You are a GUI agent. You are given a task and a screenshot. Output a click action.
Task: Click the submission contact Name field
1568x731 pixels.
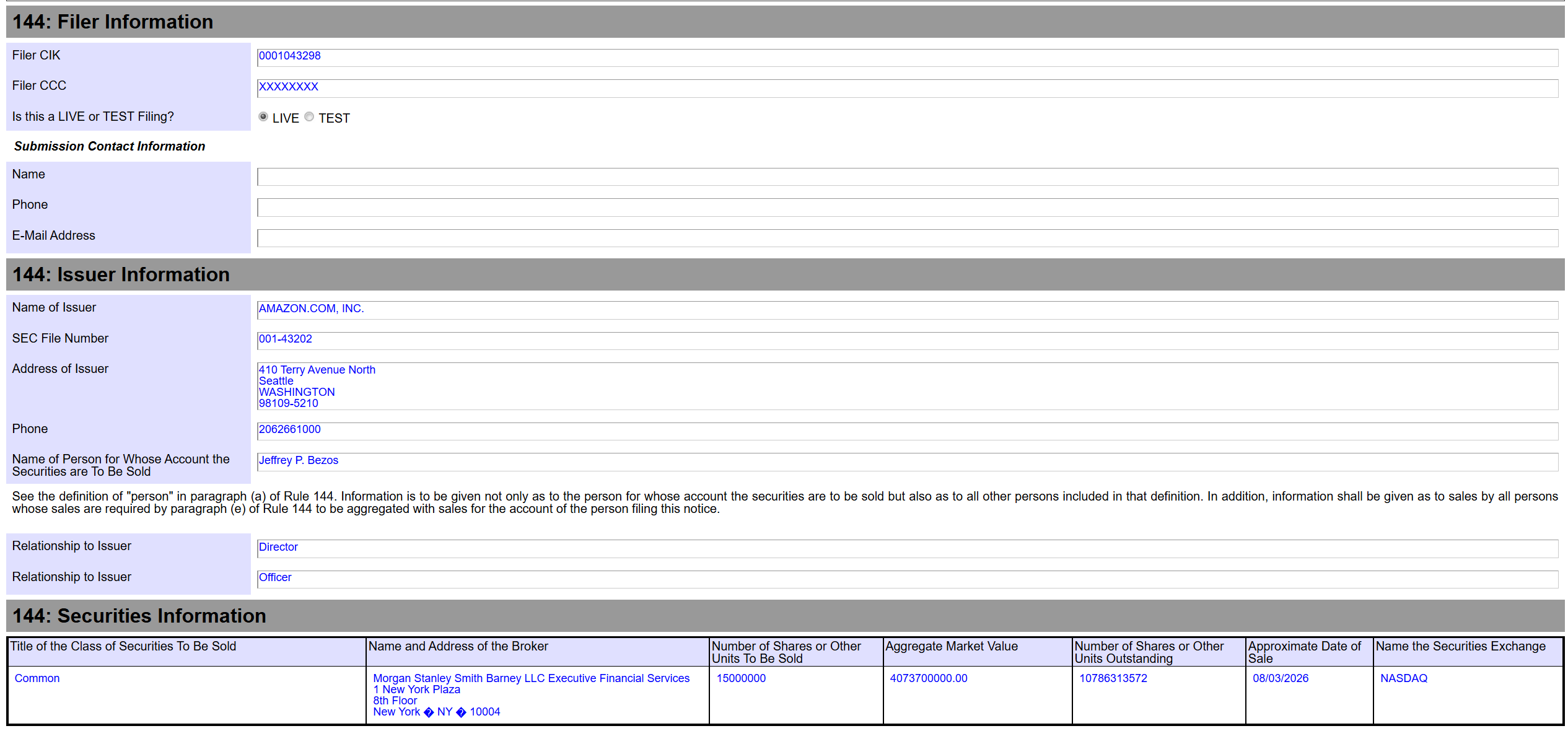click(908, 177)
